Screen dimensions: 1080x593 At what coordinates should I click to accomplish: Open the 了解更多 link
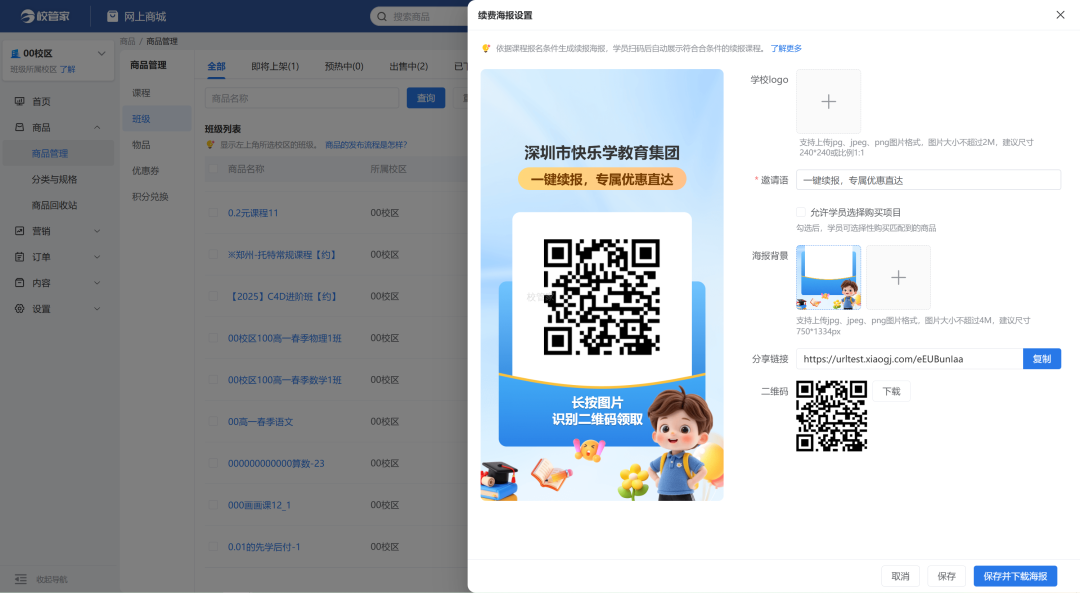click(786, 48)
